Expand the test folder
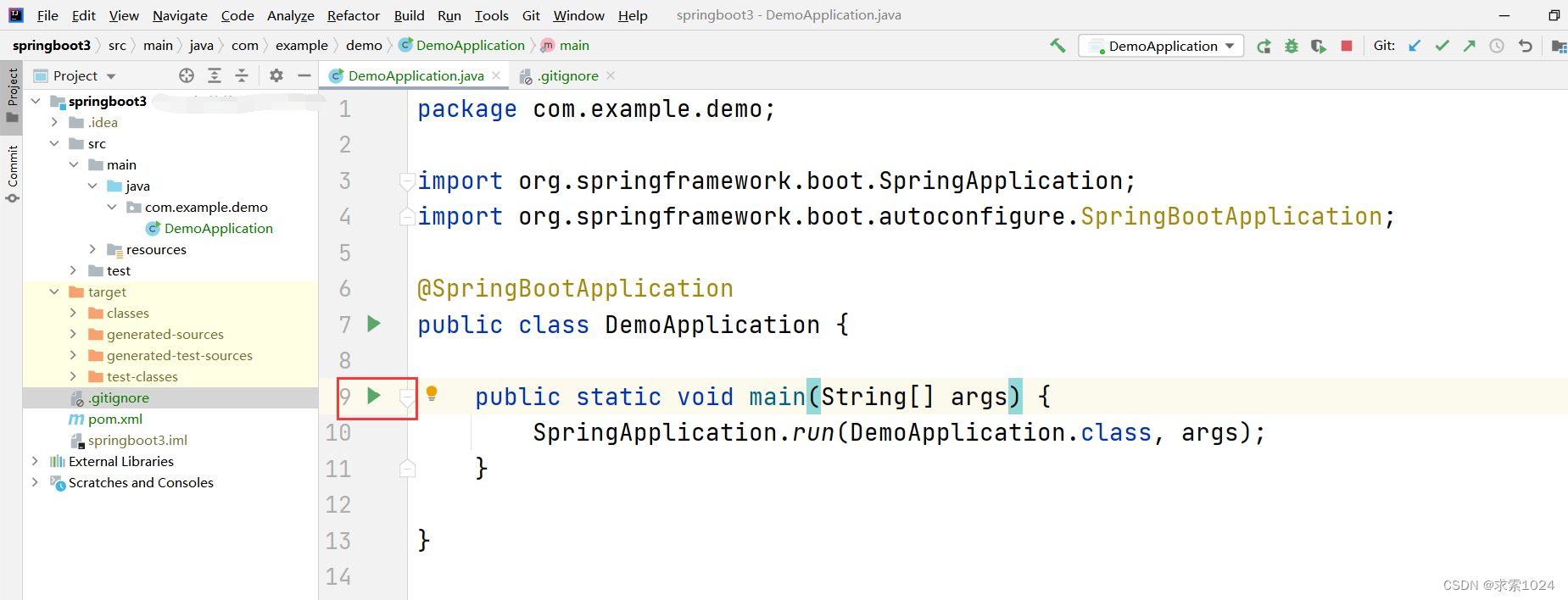 (74, 270)
